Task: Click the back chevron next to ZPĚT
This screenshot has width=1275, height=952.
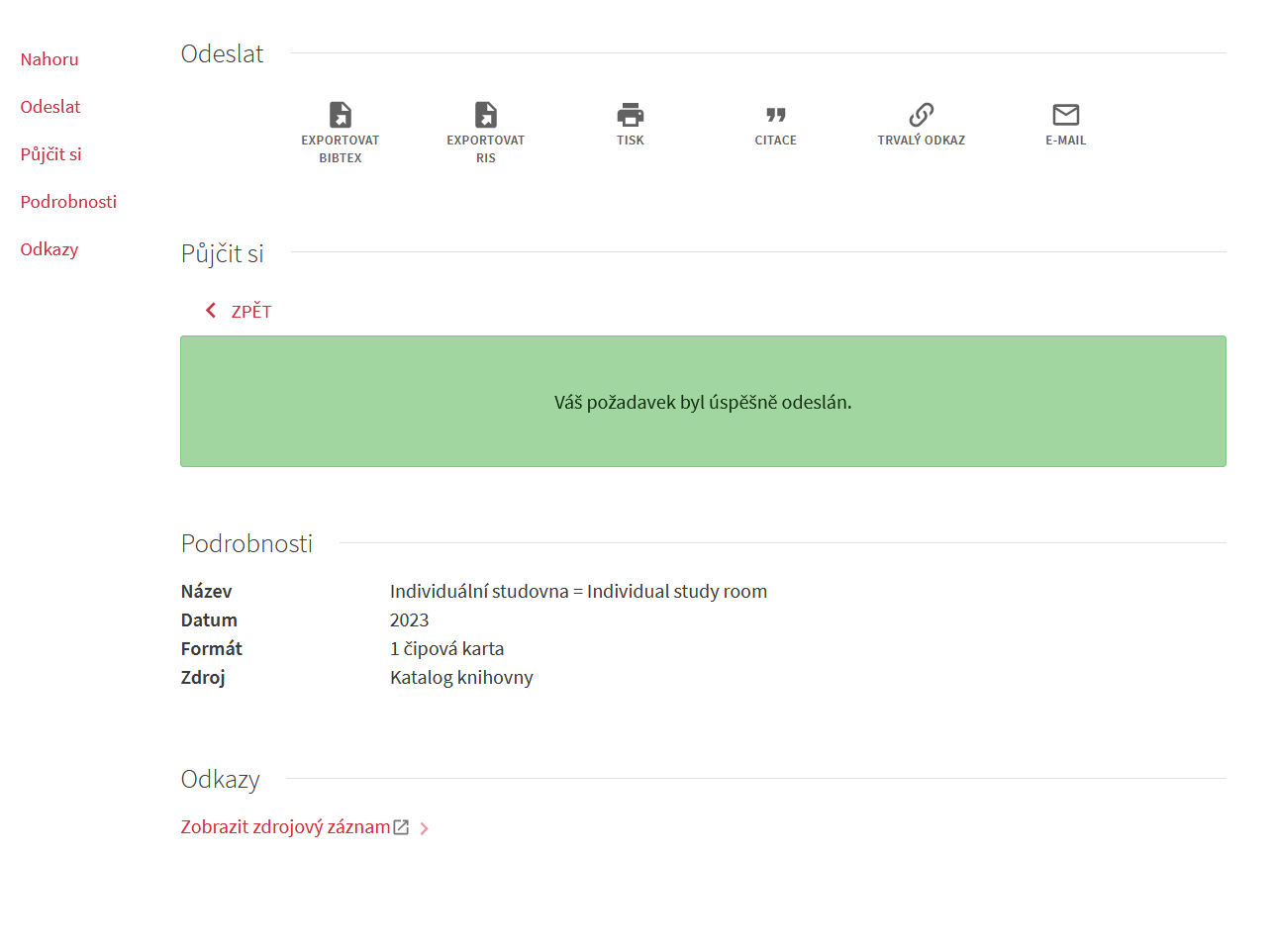Action: 211,311
